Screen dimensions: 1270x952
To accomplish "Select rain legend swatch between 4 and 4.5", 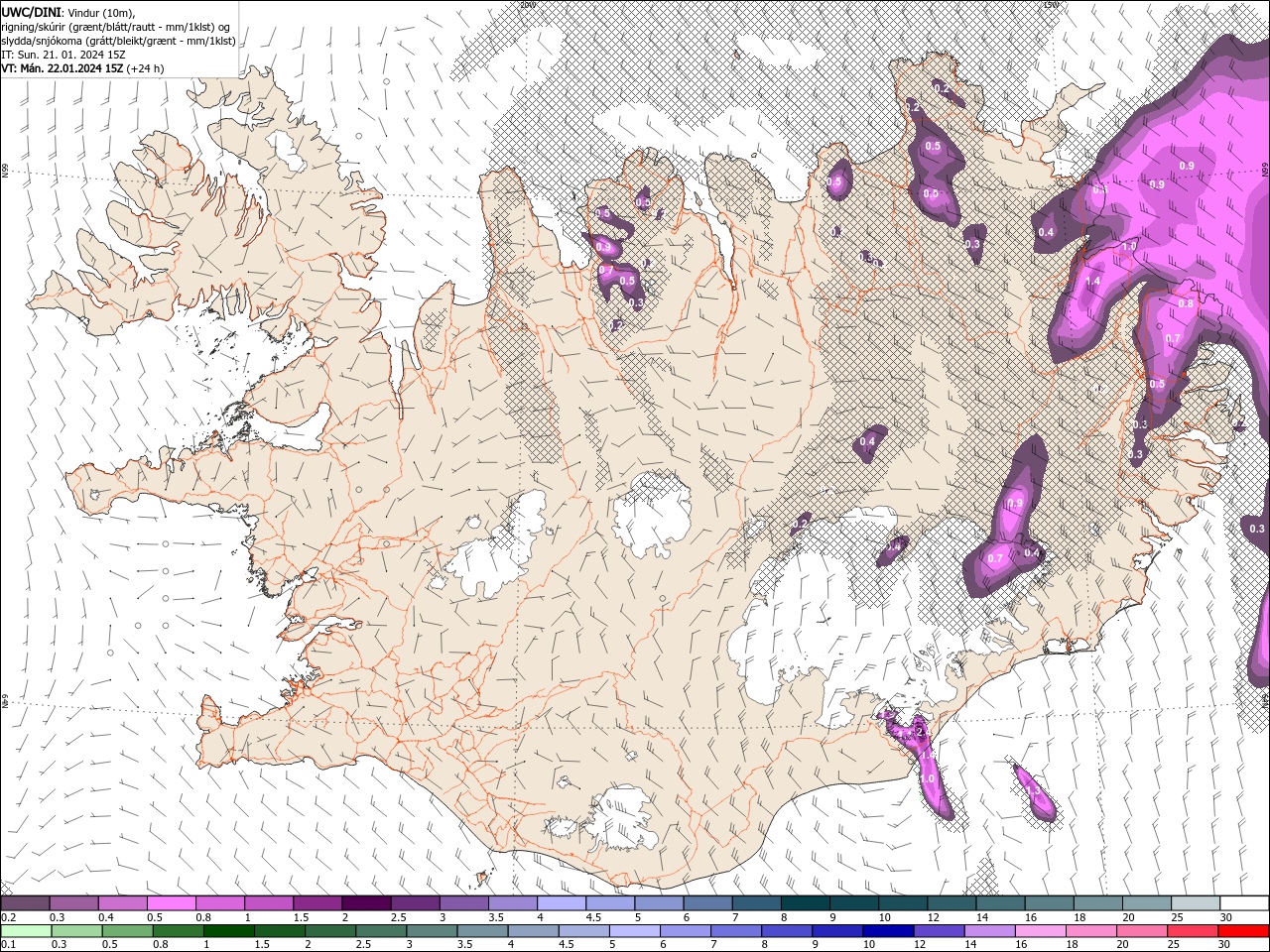I will pyautogui.click(x=533, y=931).
